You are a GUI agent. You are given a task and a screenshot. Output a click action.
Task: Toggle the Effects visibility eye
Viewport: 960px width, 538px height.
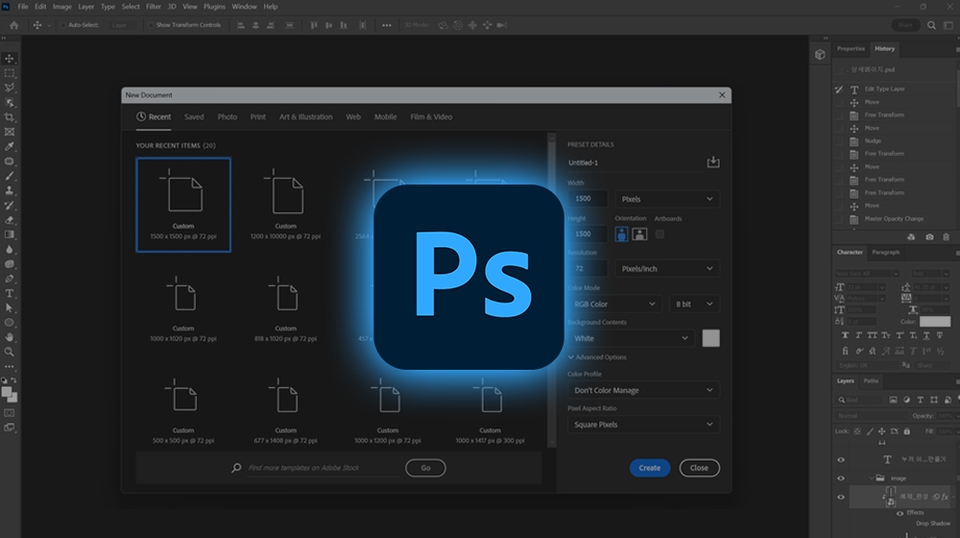point(900,513)
